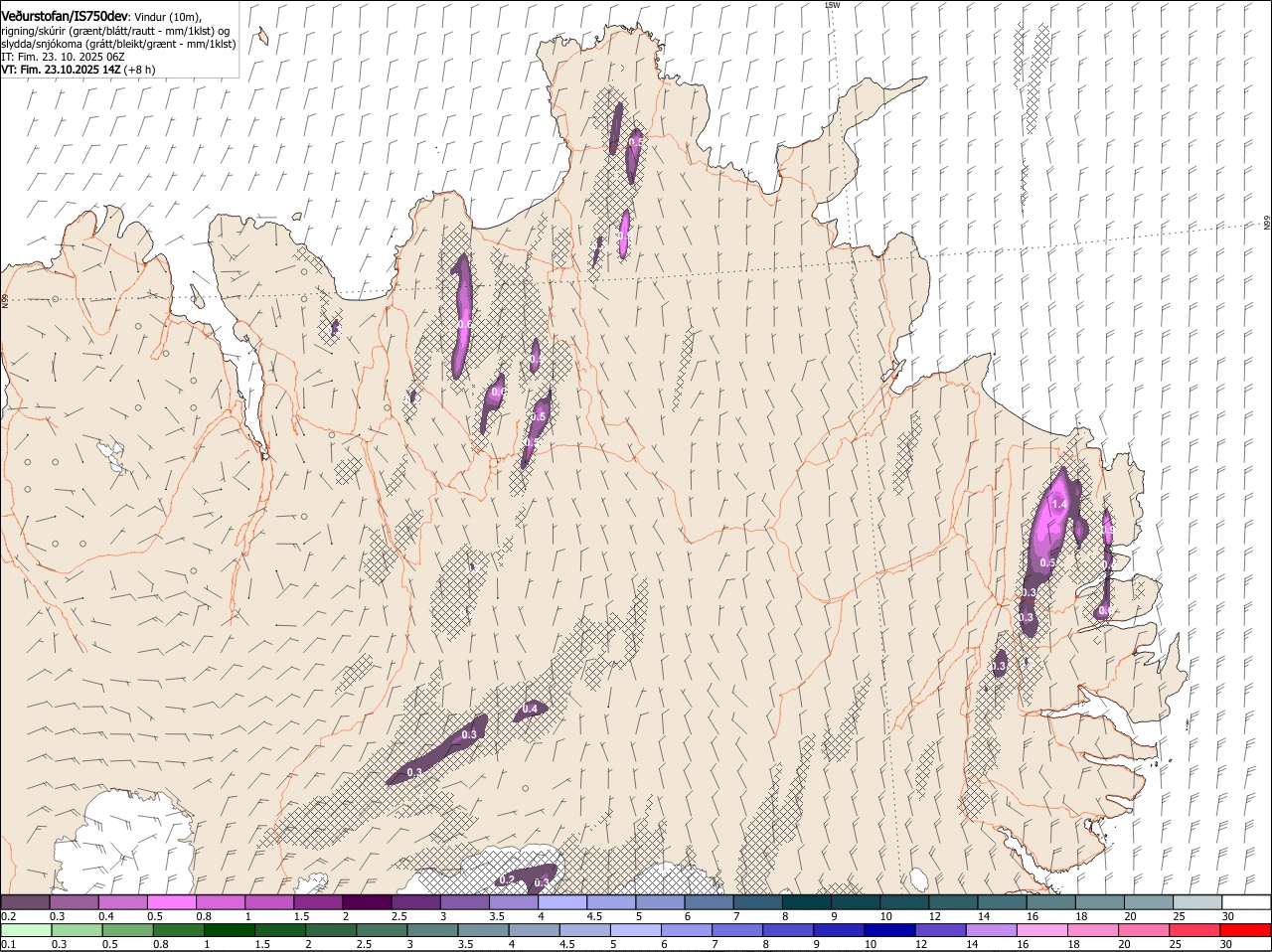
Task: Select the darkest green 1–1.5 swatch in lower legend
Action: (230, 930)
